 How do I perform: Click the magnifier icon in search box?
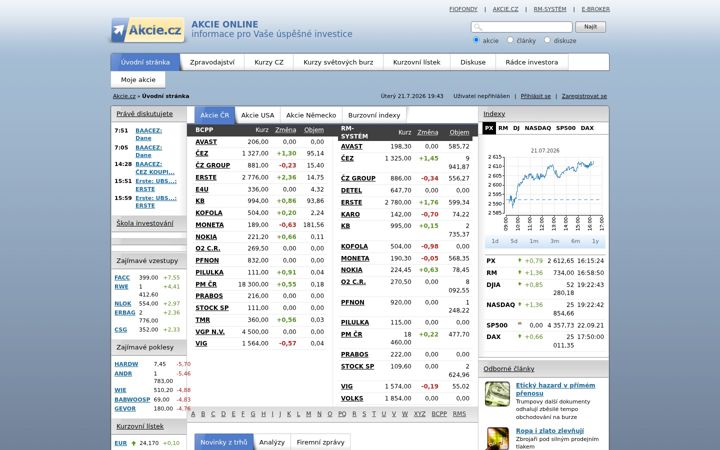478,27
